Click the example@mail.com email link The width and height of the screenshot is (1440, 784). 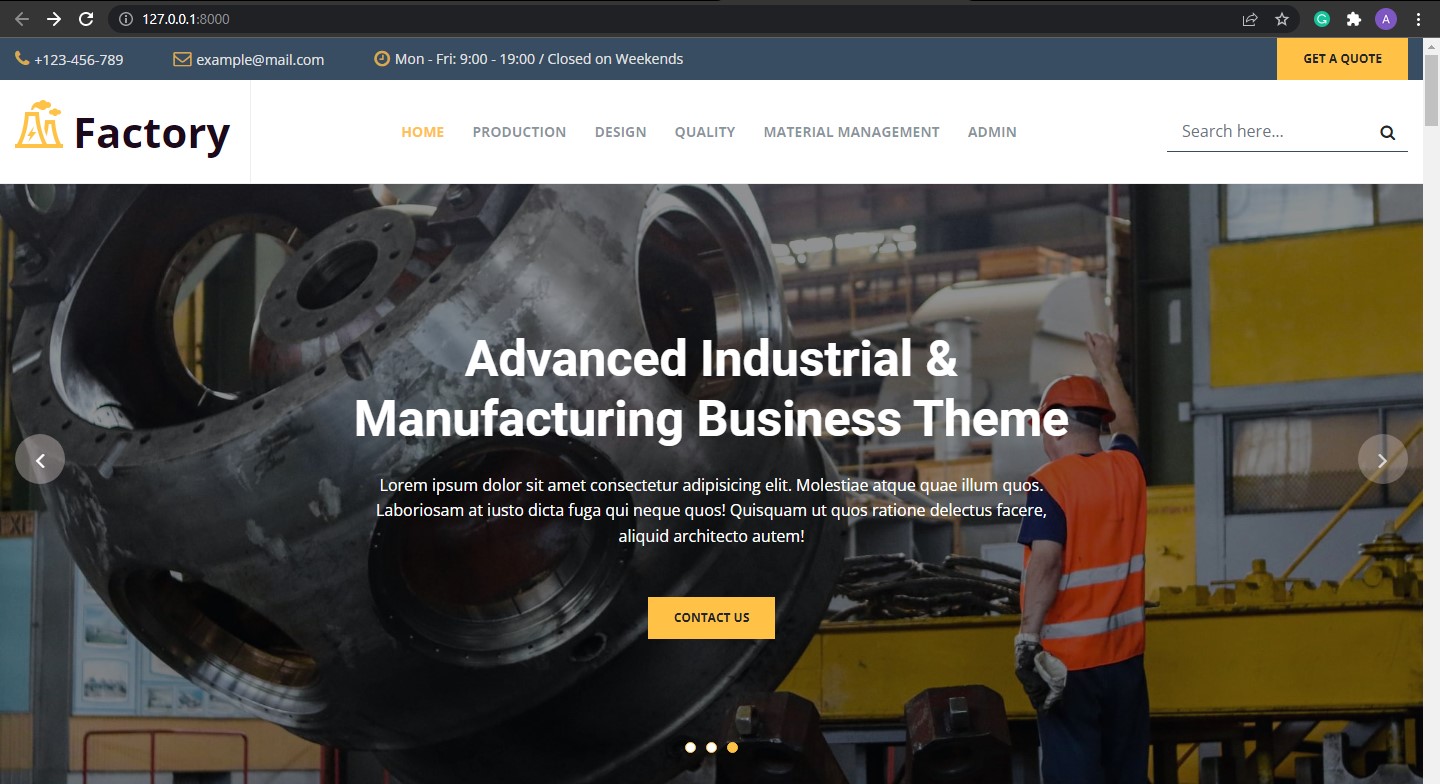click(260, 60)
